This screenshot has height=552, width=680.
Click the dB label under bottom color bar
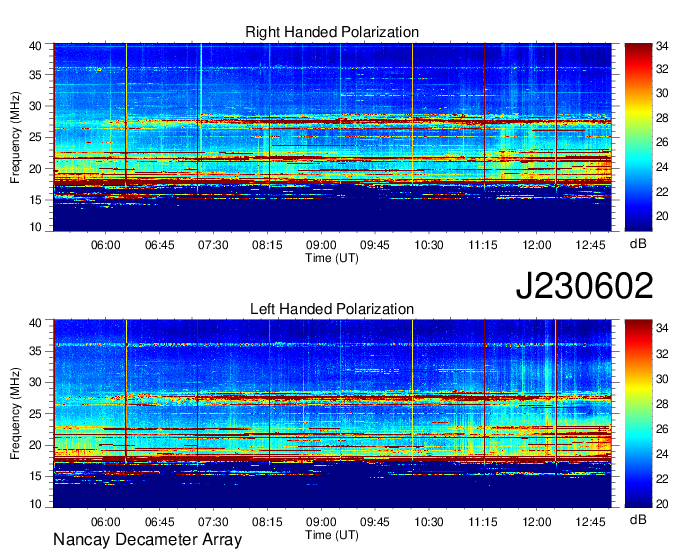tap(638, 519)
